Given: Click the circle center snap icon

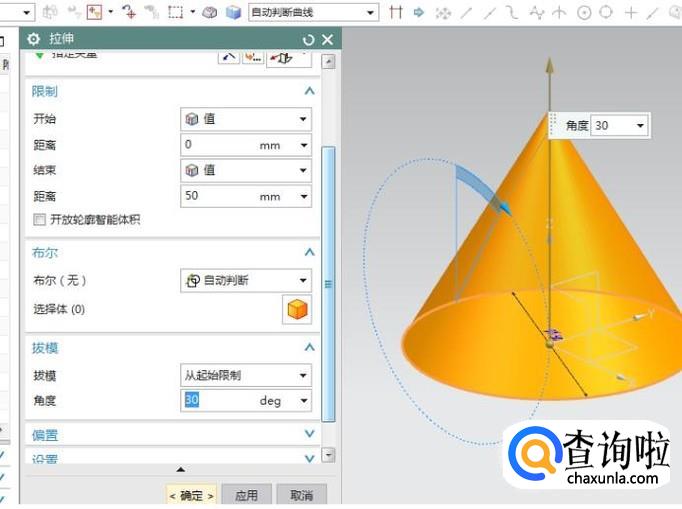Looking at the screenshot, I should (x=584, y=13).
